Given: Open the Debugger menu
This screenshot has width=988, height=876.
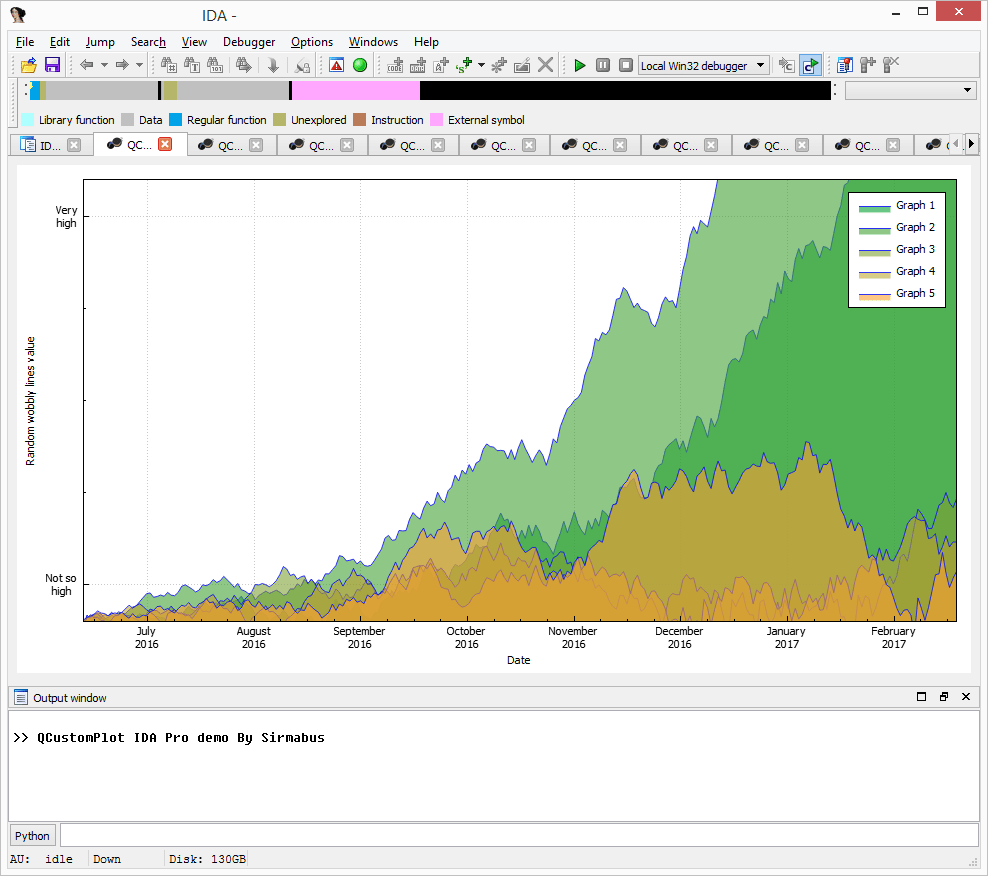Looking at the screenshot, I should click(249, 42).
